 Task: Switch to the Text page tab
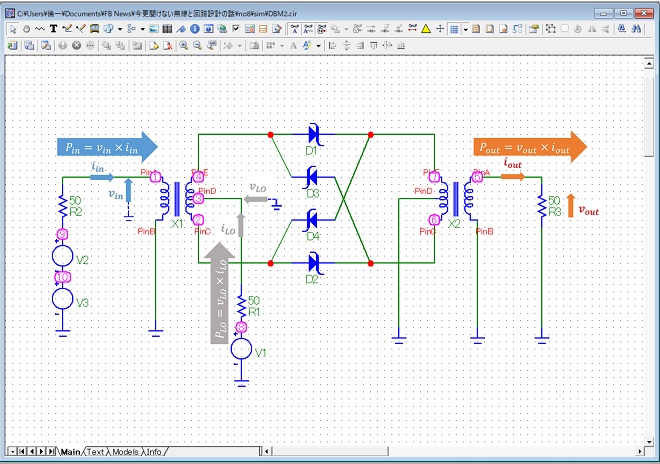click(96, 452)
